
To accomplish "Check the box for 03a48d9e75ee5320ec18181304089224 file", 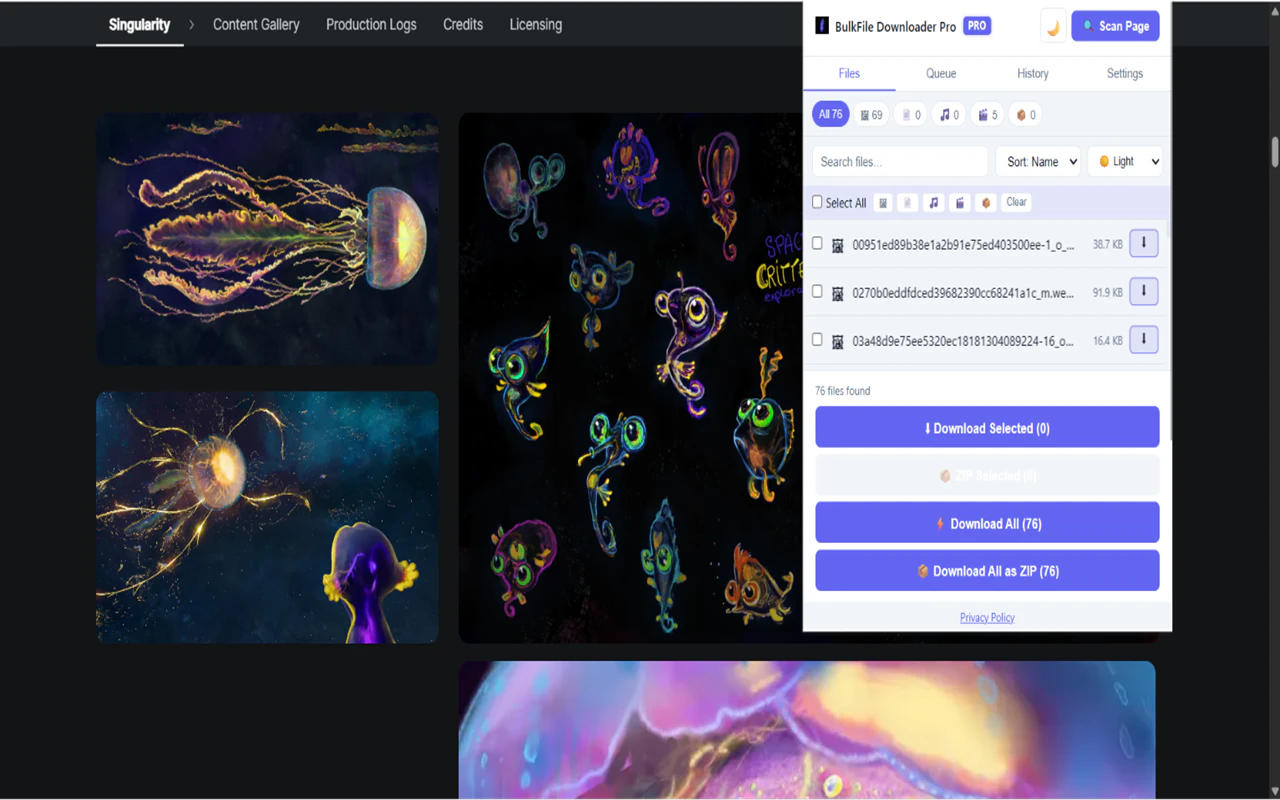I will click(x=817, y=339).
